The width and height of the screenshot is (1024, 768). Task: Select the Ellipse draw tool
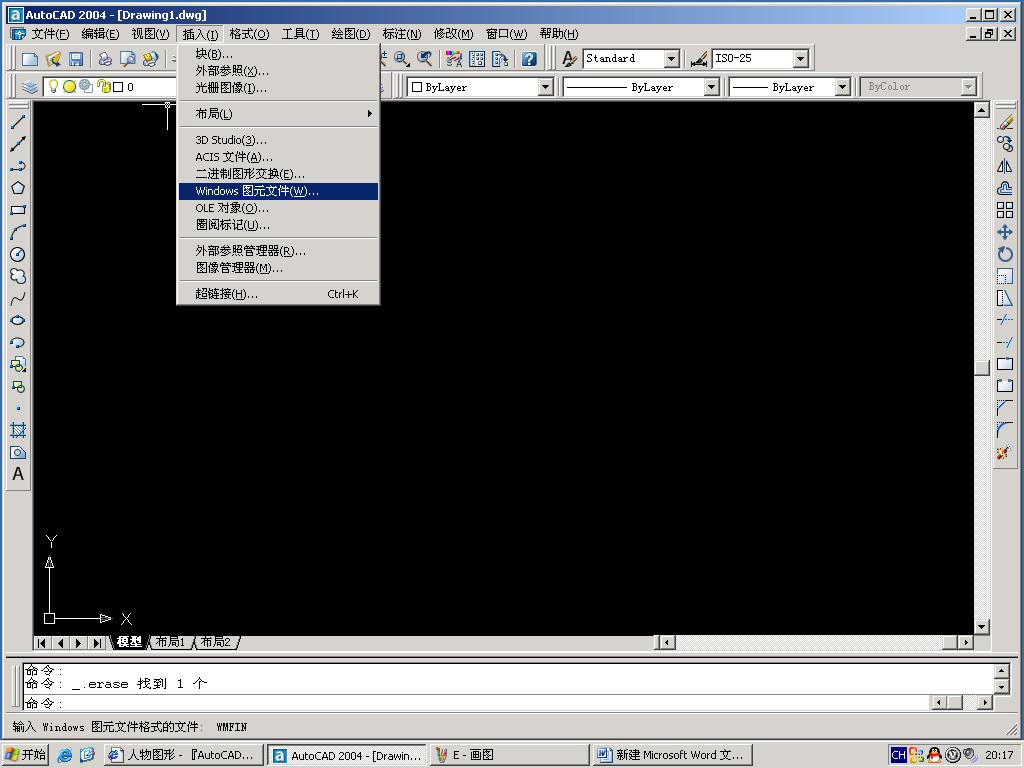pos(18,320)
